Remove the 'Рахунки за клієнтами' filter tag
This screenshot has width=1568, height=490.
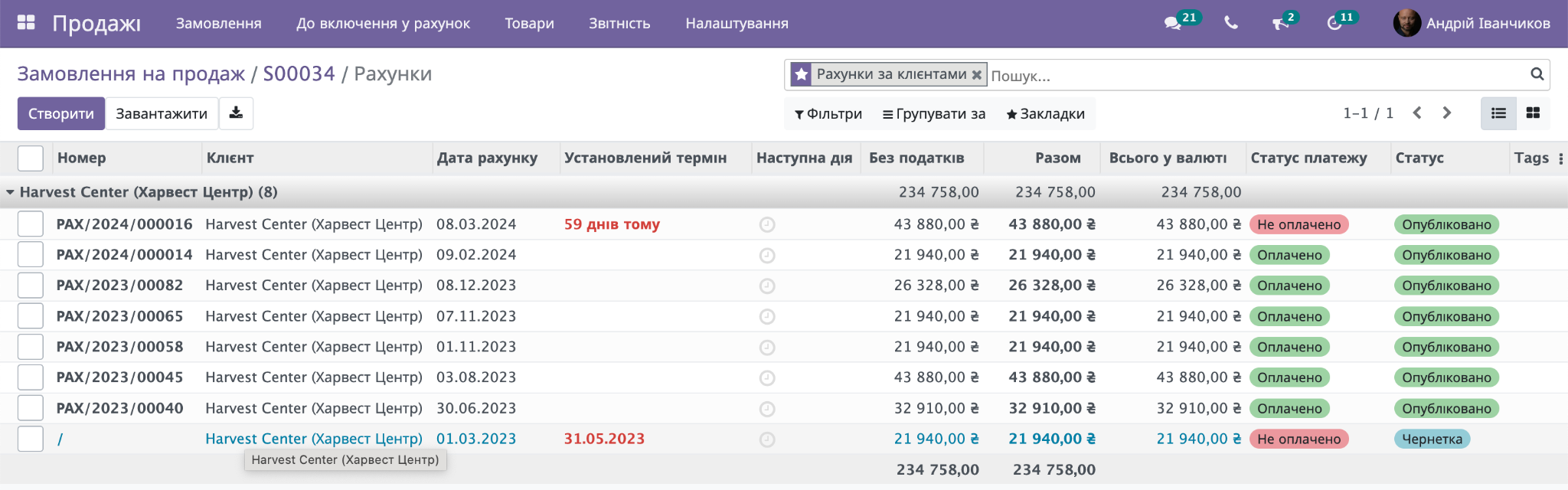pos(977,75)
